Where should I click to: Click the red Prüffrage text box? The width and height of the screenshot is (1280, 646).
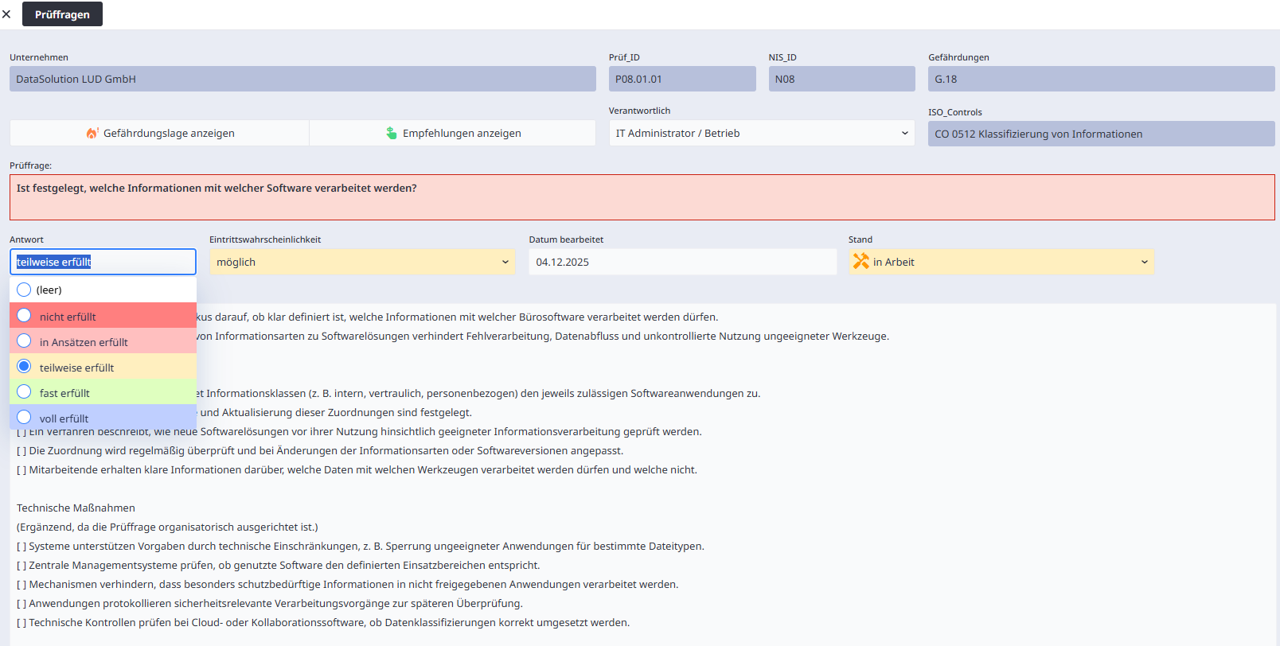(642, 197)
